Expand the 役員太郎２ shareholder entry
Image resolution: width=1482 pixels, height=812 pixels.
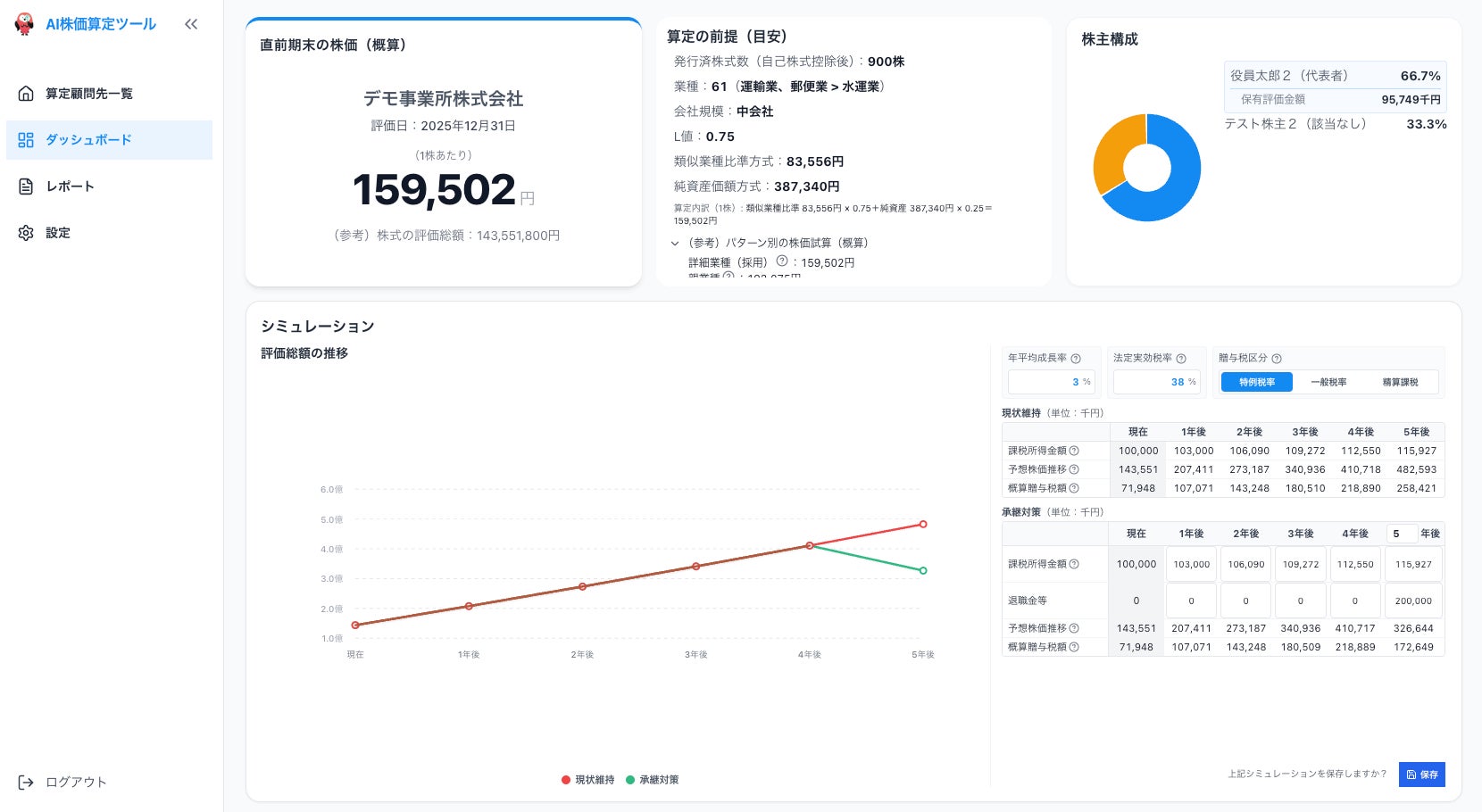click(1335, 76)
